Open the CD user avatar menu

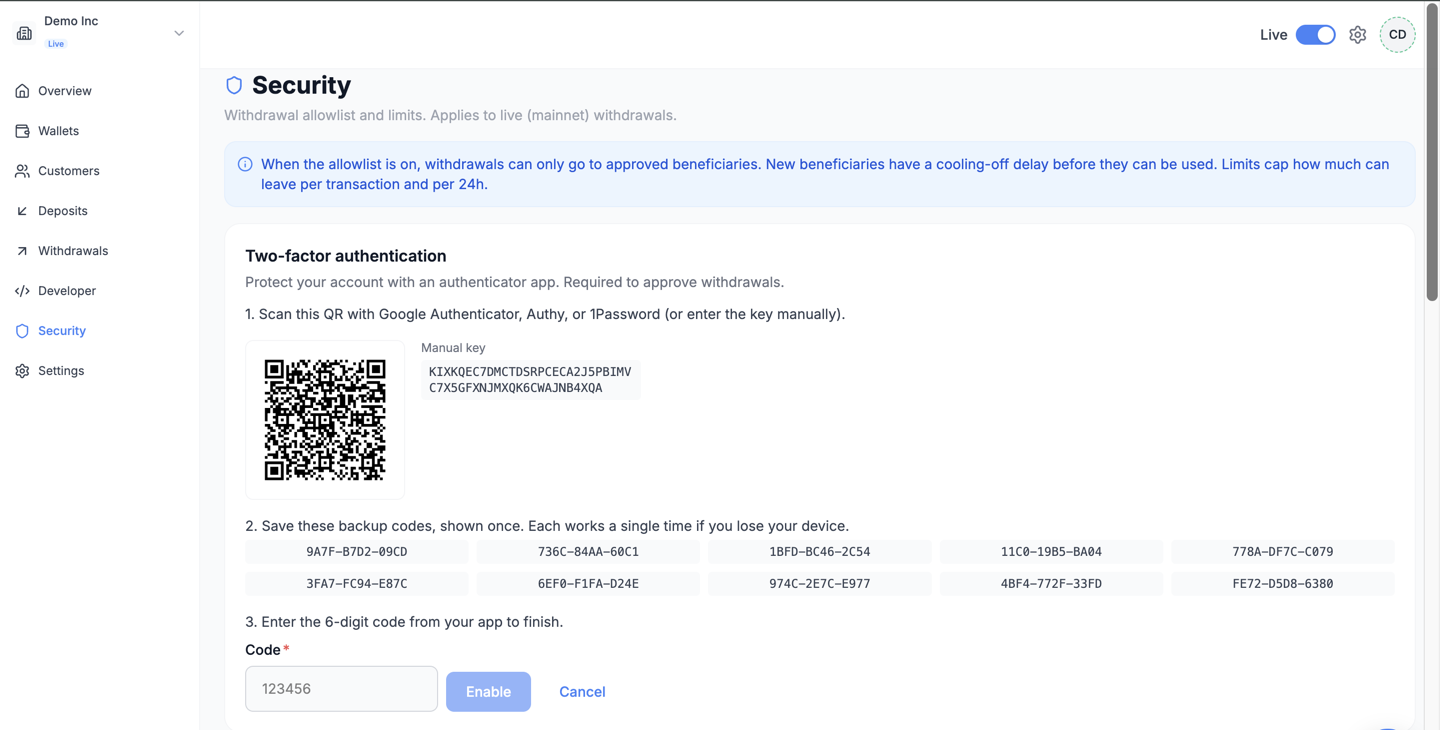coord(1397,35)
